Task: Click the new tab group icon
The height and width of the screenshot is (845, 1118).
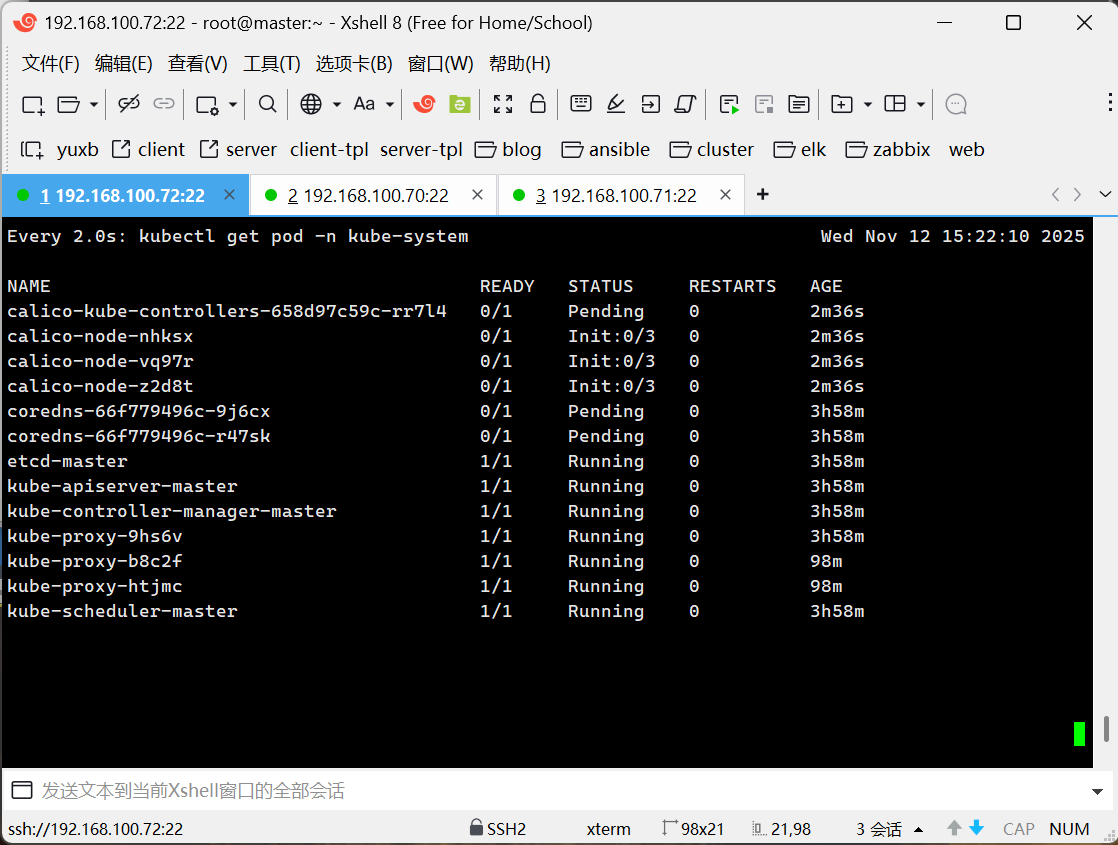Action: click(842, 104)
